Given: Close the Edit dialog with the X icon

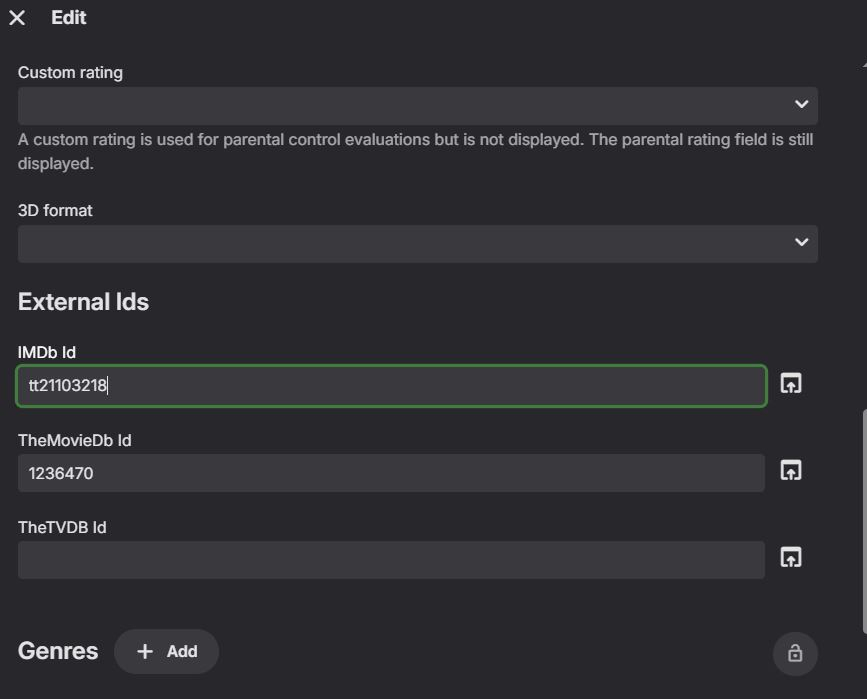Looking at the screenshot, I should [17, 18].
